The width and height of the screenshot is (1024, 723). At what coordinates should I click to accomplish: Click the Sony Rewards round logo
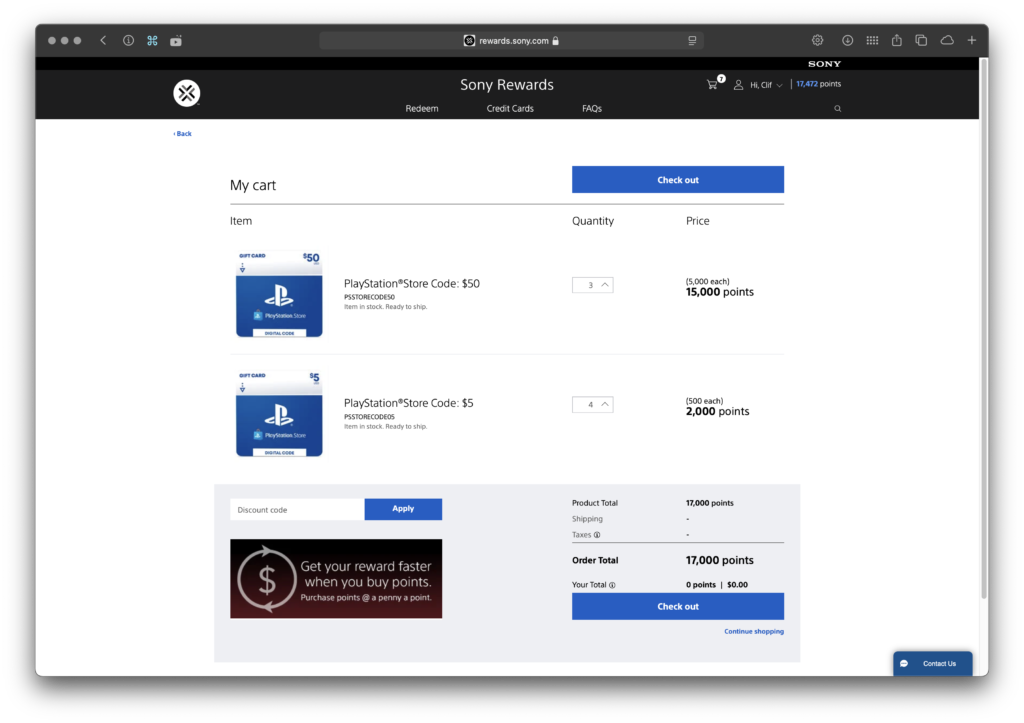click(x=187, y=93)
